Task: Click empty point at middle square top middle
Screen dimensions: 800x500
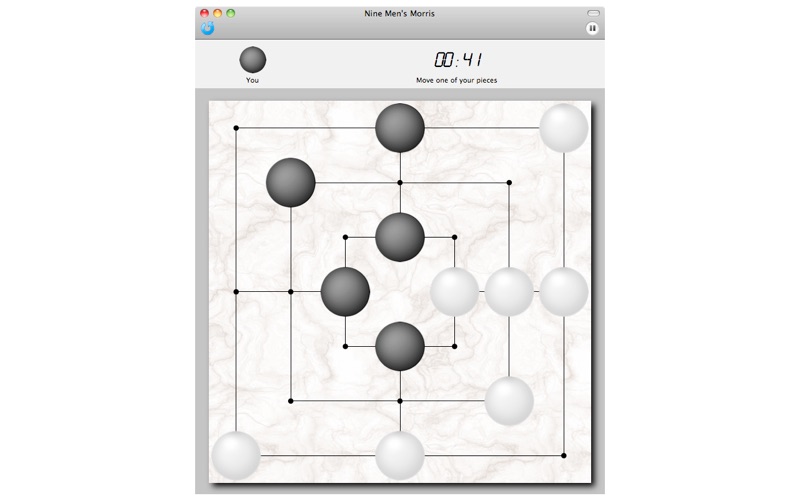Action: tap(400, 183)
